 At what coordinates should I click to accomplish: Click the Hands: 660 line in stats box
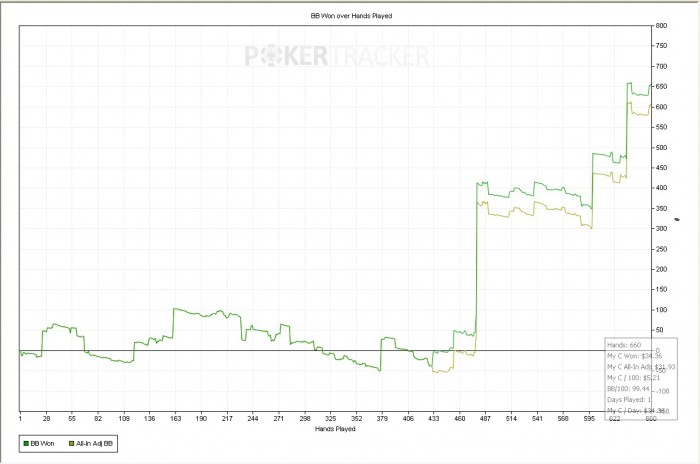[624, 345]
